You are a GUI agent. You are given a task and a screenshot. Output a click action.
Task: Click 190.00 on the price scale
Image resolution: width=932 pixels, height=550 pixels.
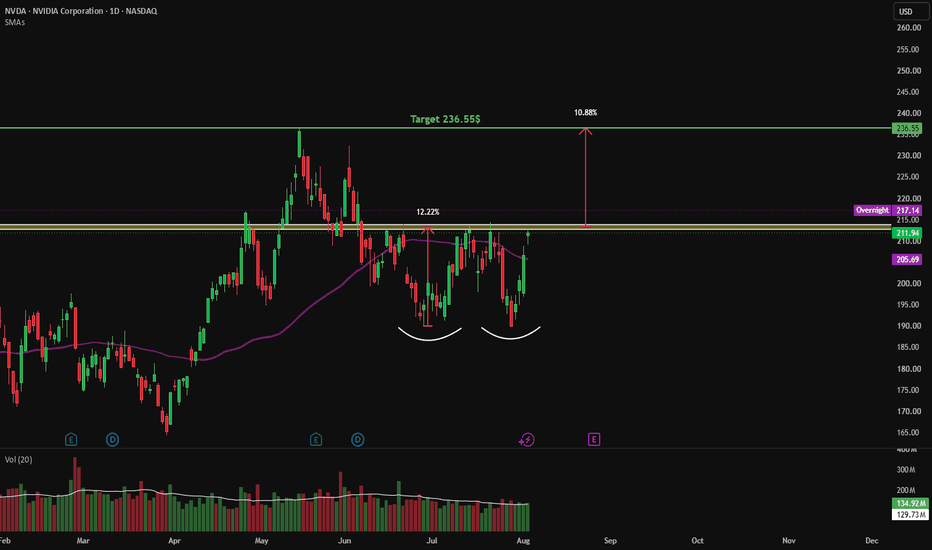click(908, 326)
